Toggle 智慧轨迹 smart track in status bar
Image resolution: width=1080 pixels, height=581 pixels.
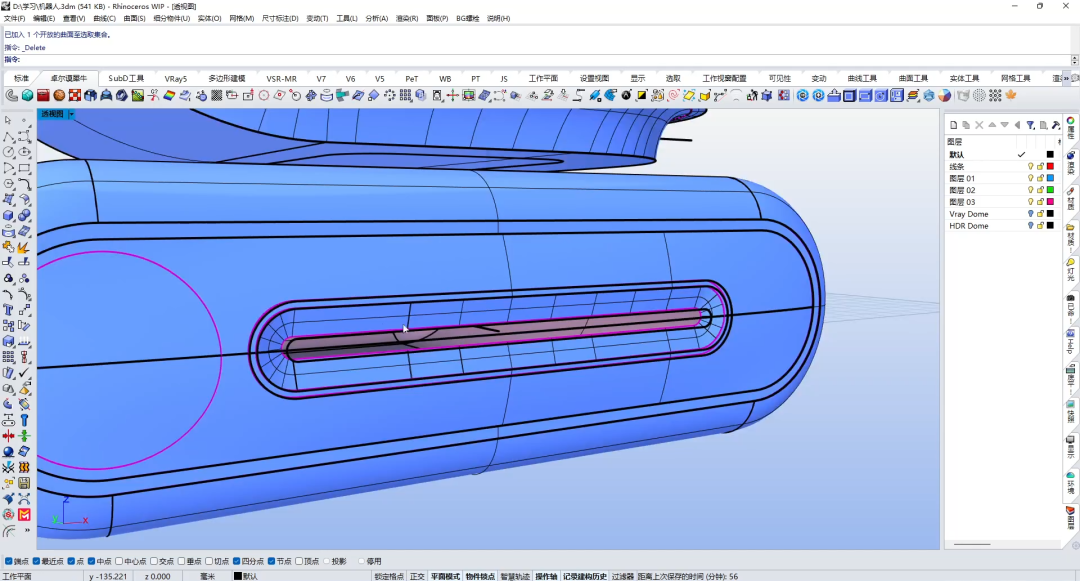pyautogui.click(x=515, y=576)
